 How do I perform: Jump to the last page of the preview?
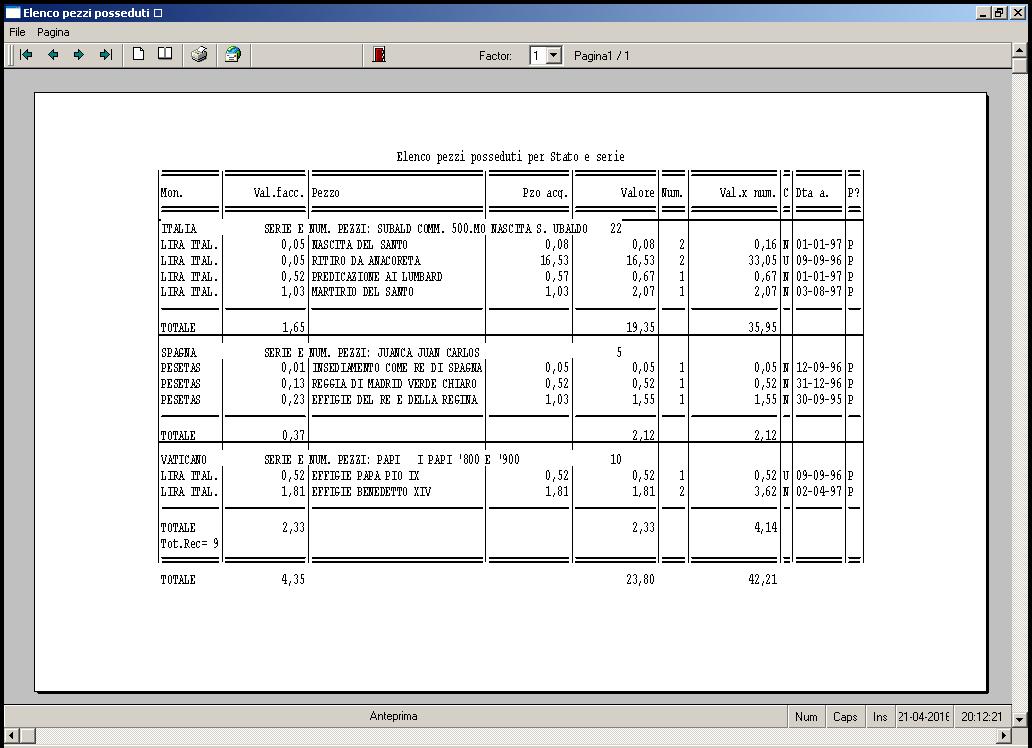click(x=105, y=55)
